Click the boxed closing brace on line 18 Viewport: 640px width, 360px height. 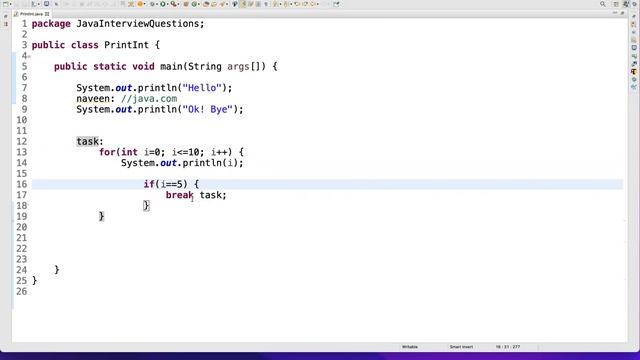point(146,205)
